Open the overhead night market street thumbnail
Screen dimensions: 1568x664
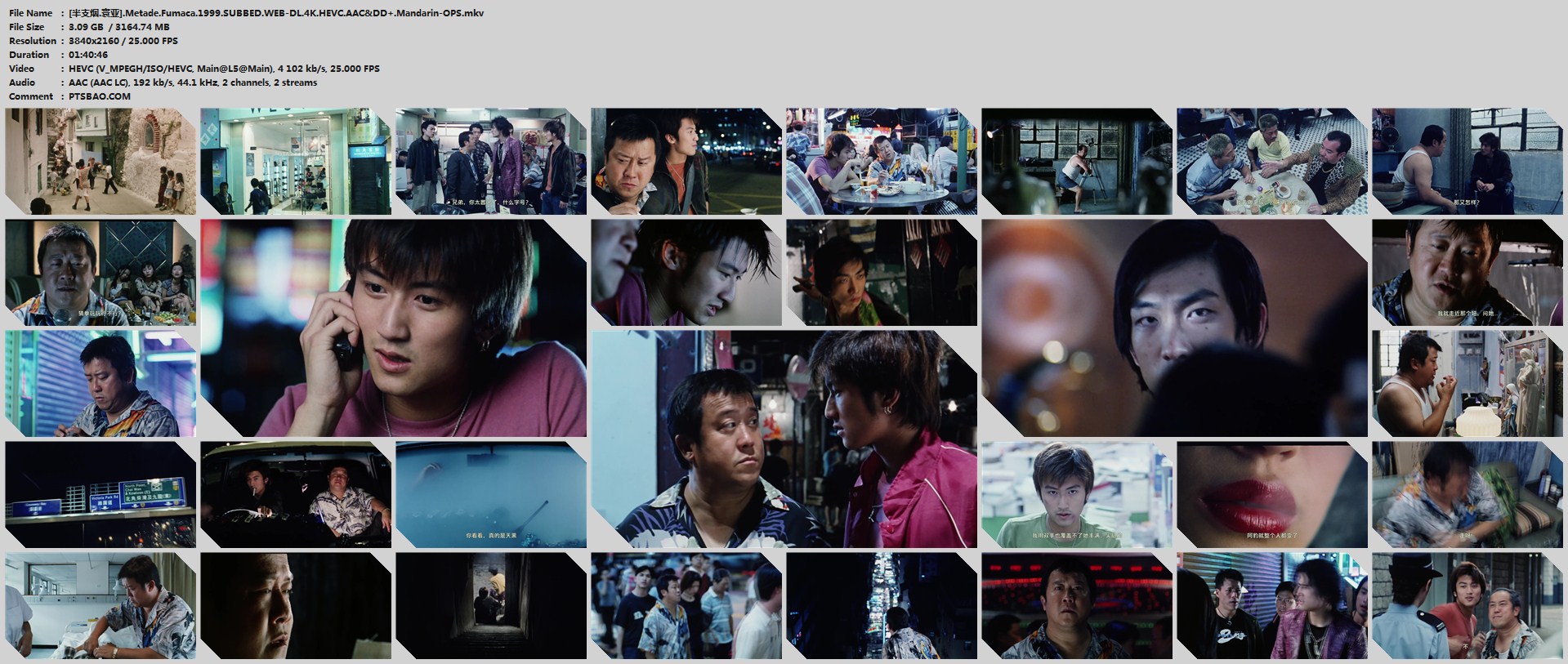[882, 606]
